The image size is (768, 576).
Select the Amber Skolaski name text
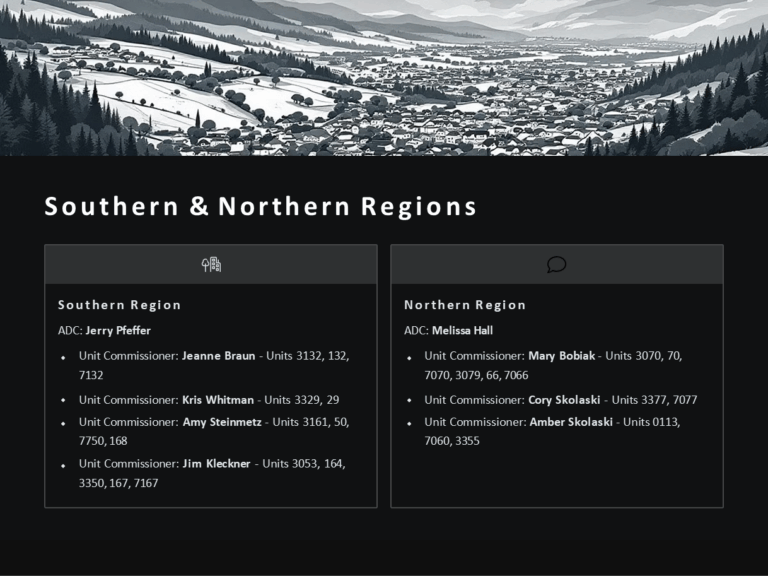[569, 422]
